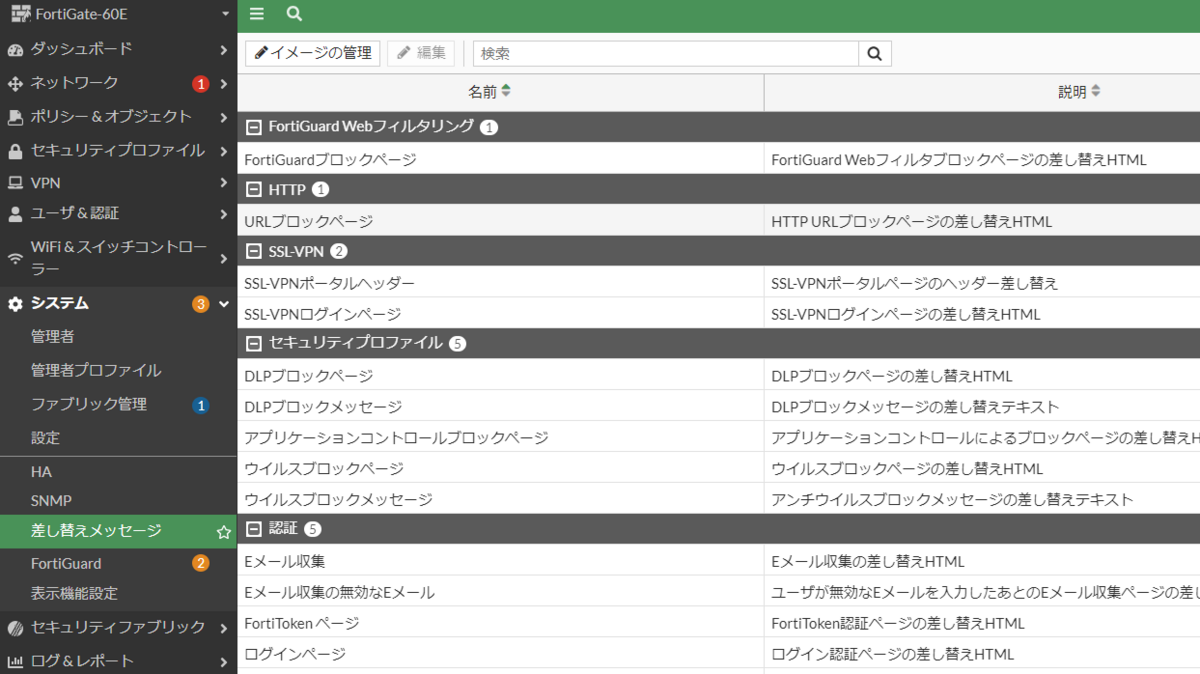Select the Eメール収集の無効なEメール row
Viewport: 1200px width, 674px height.
pos(718,592)
